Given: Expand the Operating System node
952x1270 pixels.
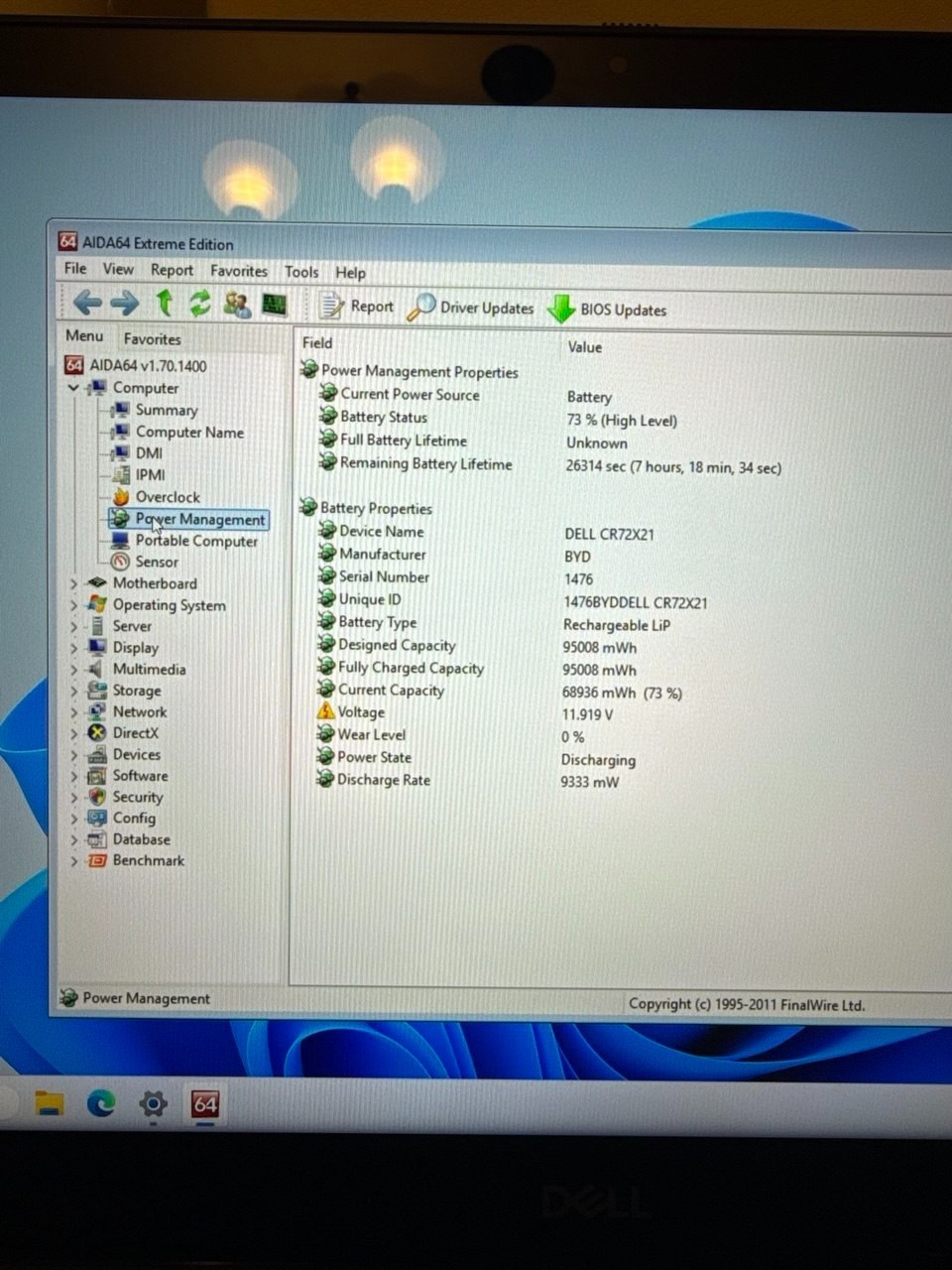Looking at the screenshot, I should pos(73,605).
